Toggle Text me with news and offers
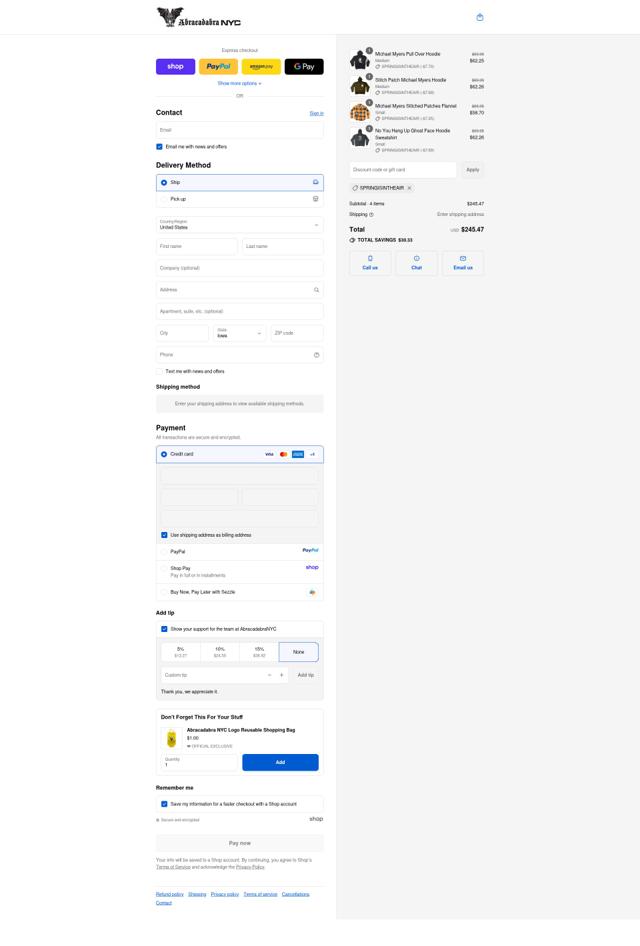 (x=159, y=372)
